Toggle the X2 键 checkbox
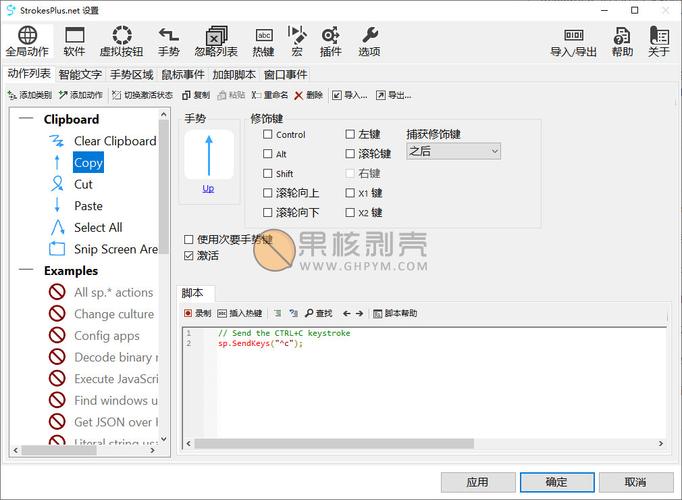Screen dimensions: 682x500 (350, 212)
